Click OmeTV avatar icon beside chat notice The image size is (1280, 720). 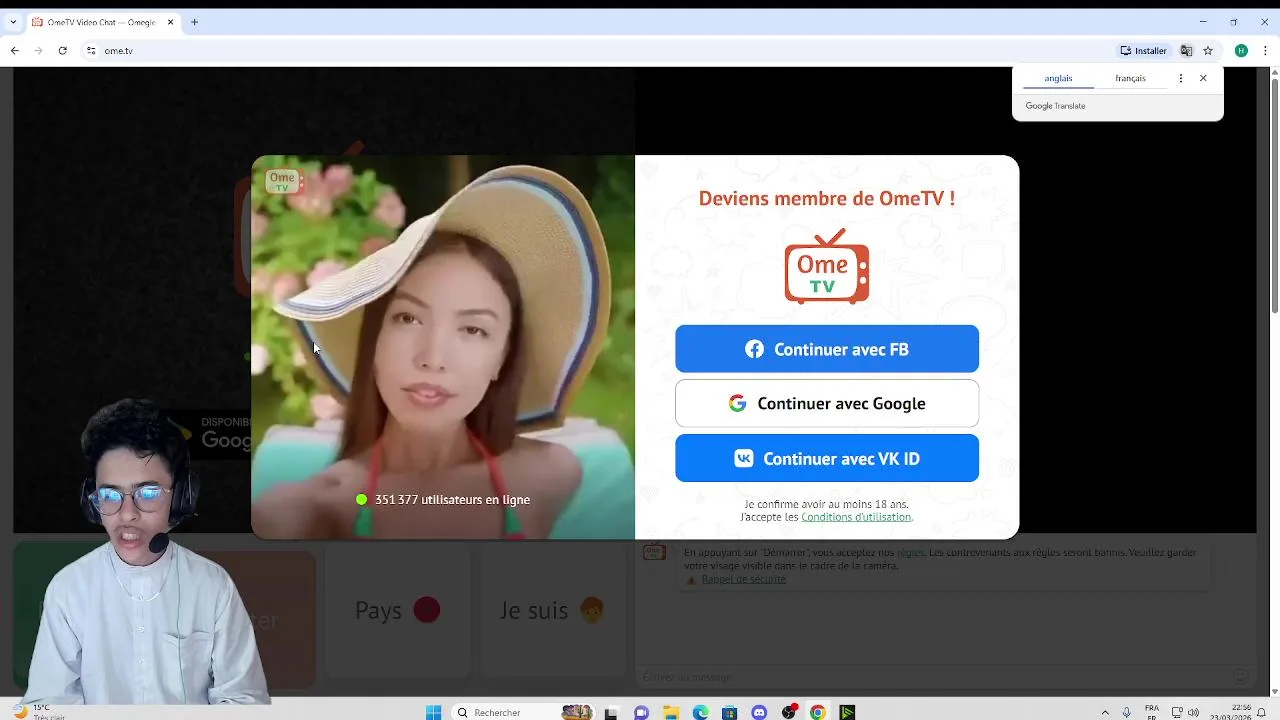pyautogui.click(x=654, y=551)
